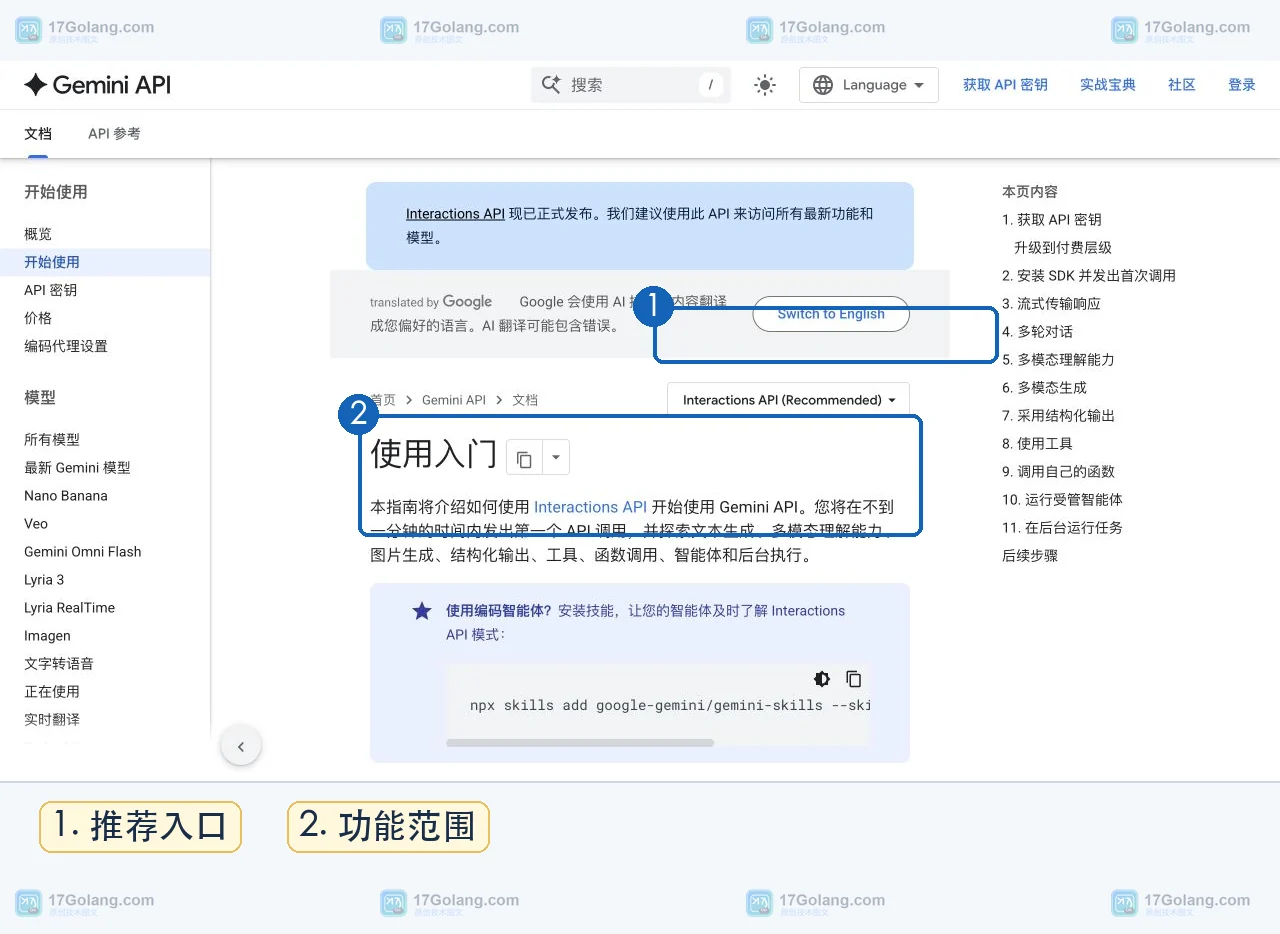Open the Language dropdown
Screen dimensions: 1280x934
pos(868,85)
